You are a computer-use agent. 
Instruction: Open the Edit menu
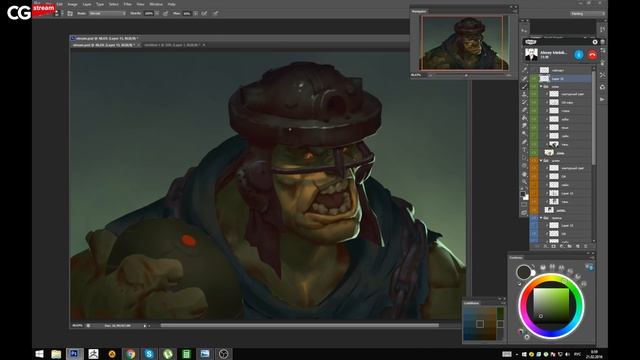(60, 4)
